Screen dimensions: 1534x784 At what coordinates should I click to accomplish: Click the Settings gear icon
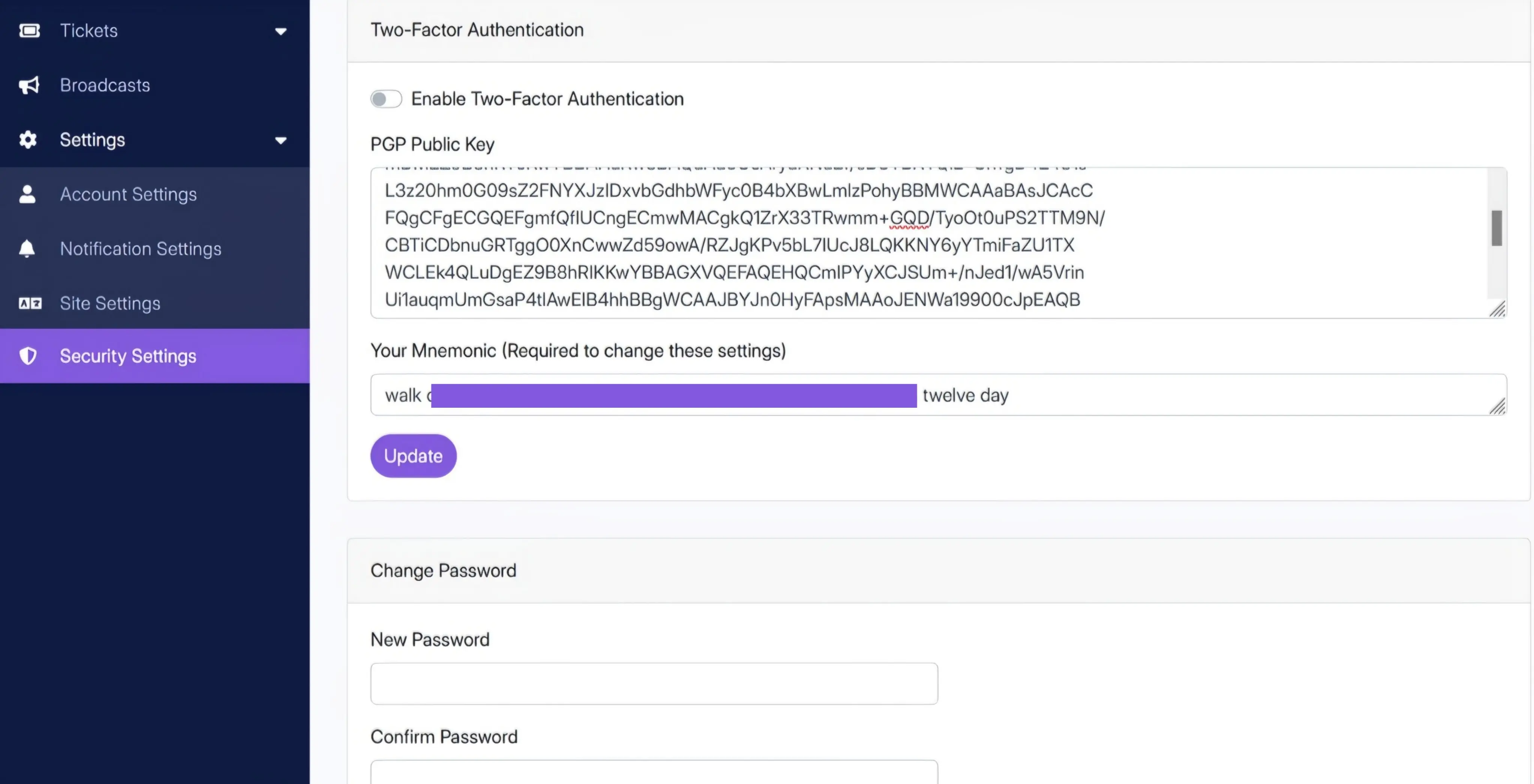point(28,140)
